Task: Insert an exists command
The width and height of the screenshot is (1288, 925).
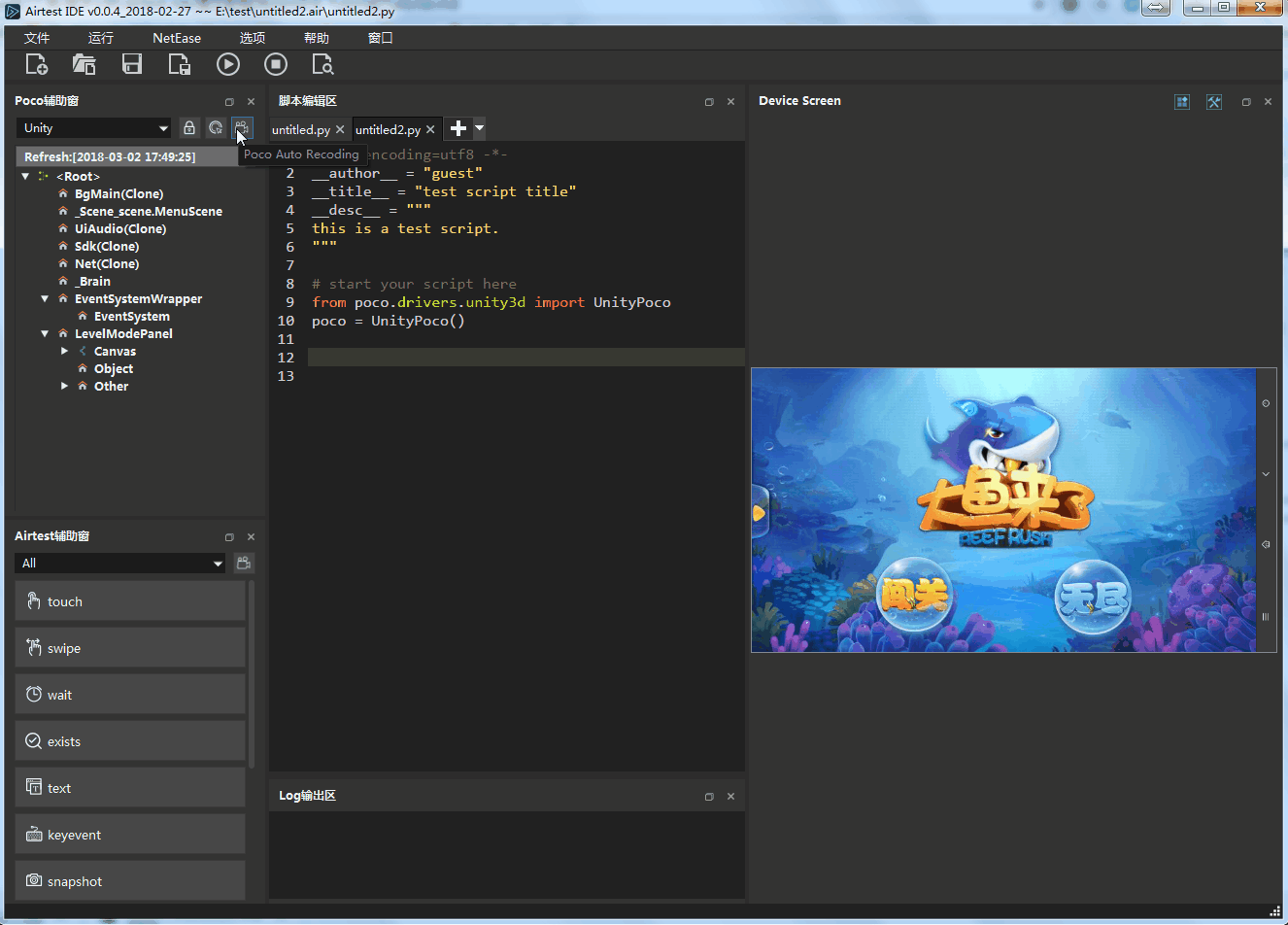Action: click(130, 741)
